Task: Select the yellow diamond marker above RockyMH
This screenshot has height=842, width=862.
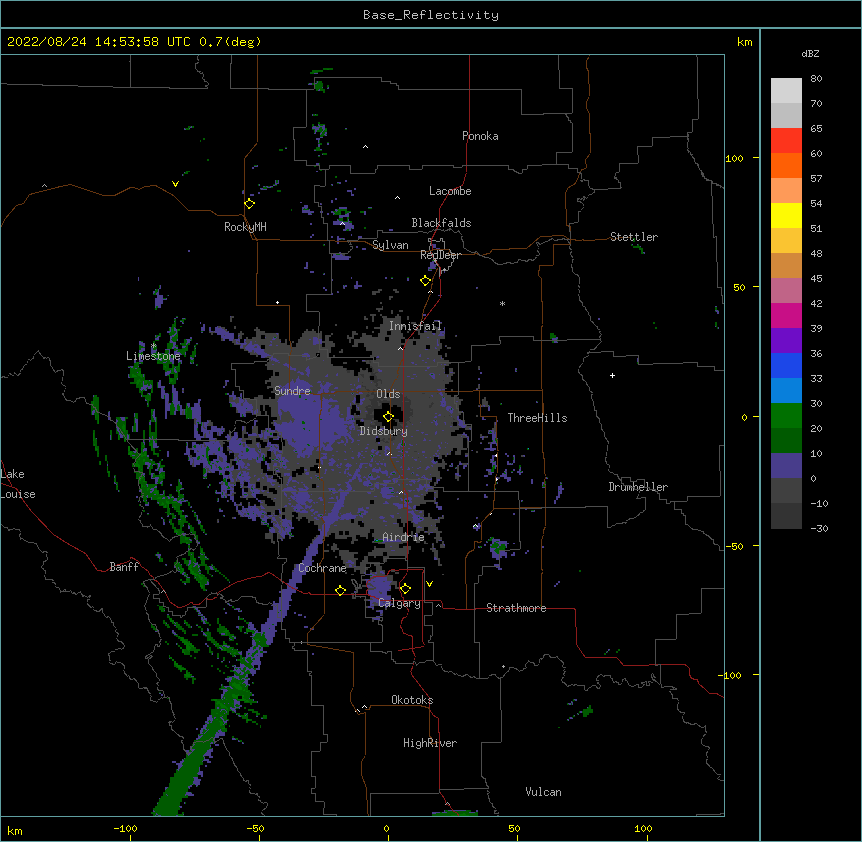Action: coord(250,204)
